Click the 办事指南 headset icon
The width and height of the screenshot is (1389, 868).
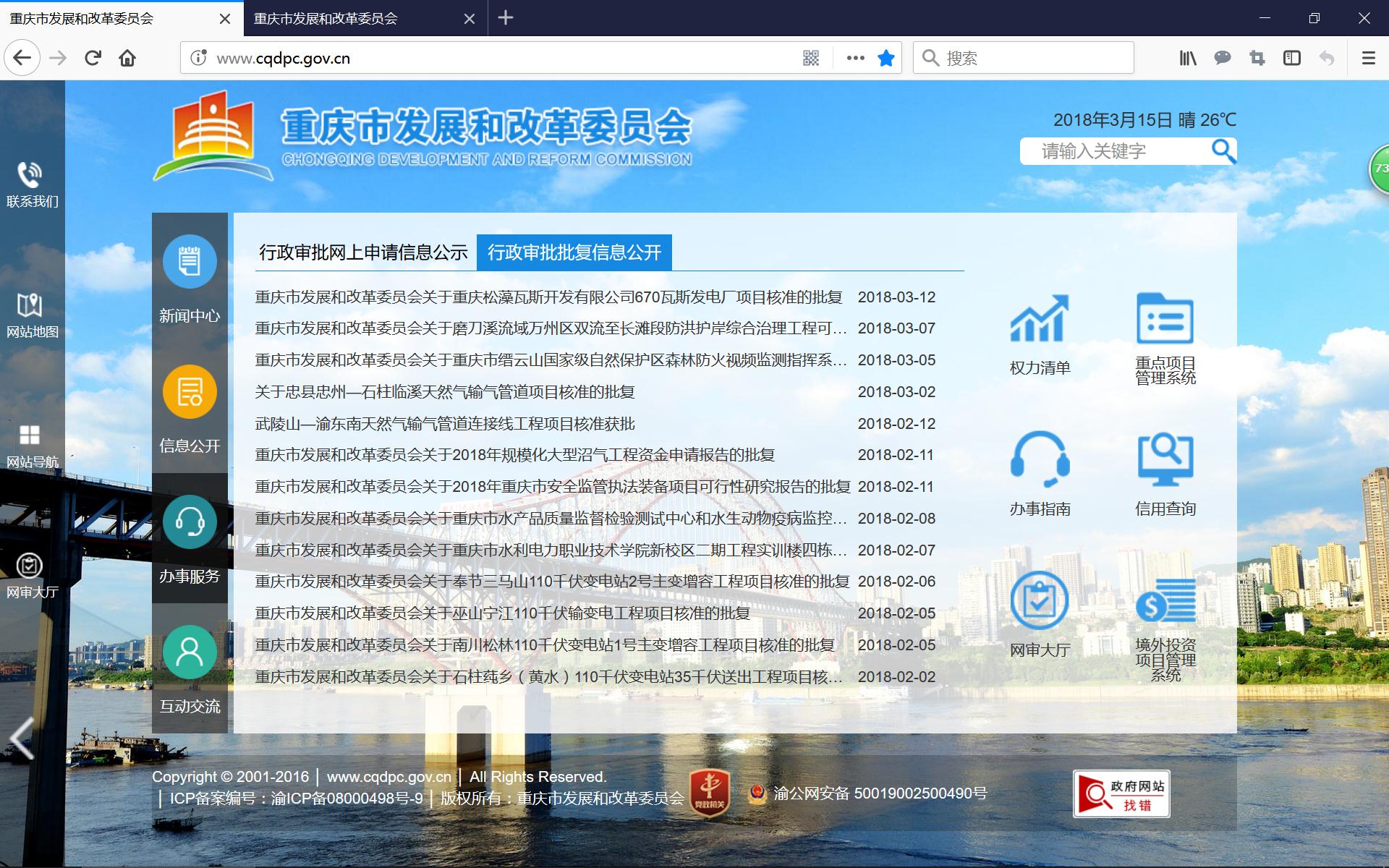coord(1040,459)
